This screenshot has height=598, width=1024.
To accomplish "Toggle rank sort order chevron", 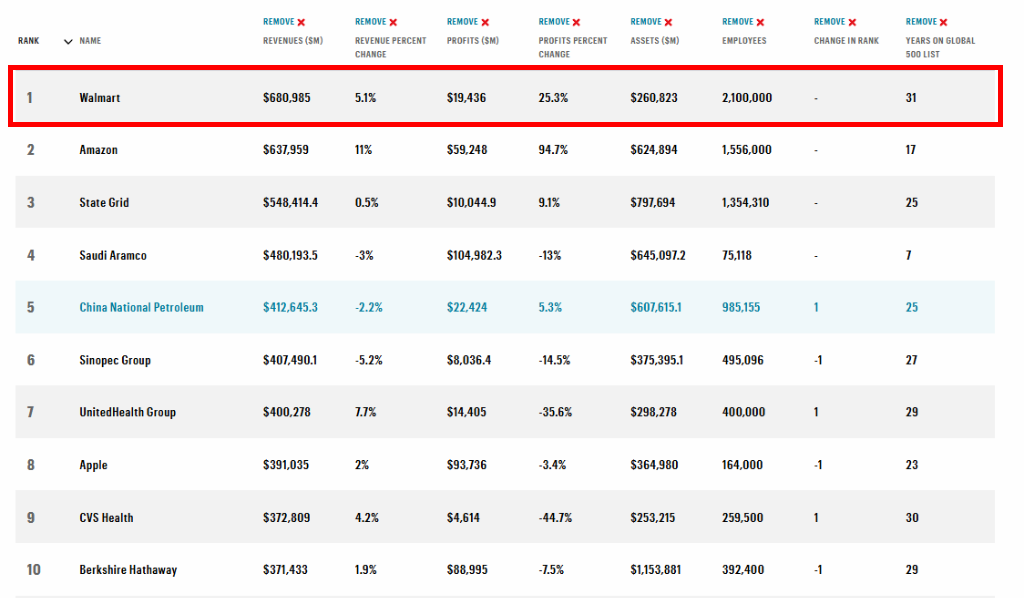I will pos(68,41).
